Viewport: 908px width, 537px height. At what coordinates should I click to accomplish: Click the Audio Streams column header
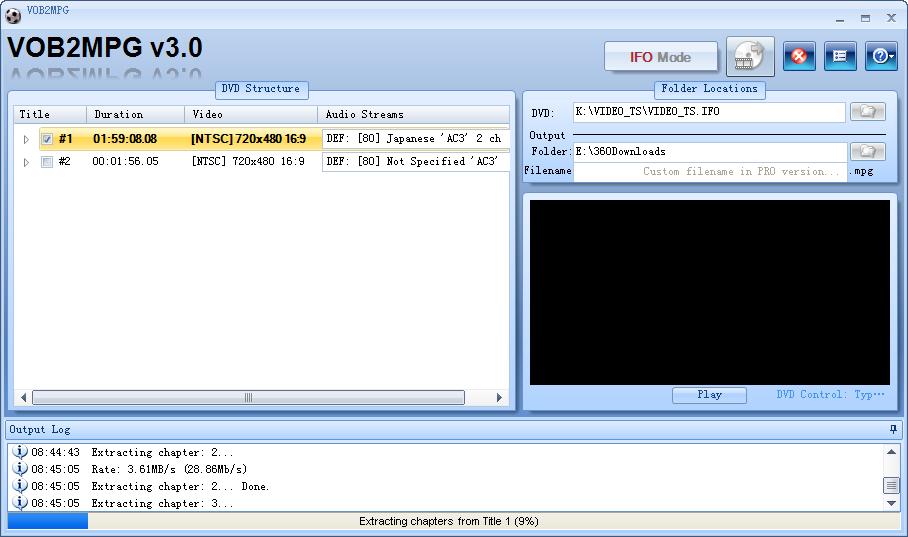pyautogui.click(x=413, y=114)
